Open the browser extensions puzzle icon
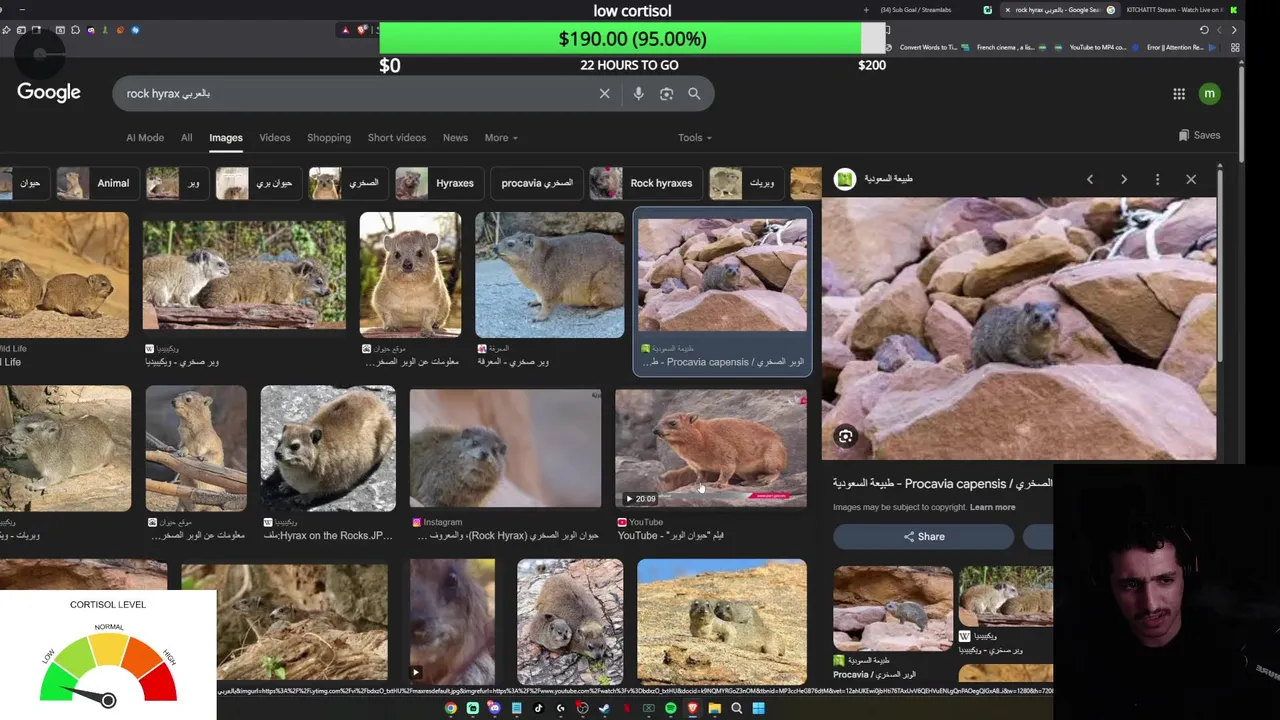Screen dimensions: 1280x720 (x=75, y=30)
